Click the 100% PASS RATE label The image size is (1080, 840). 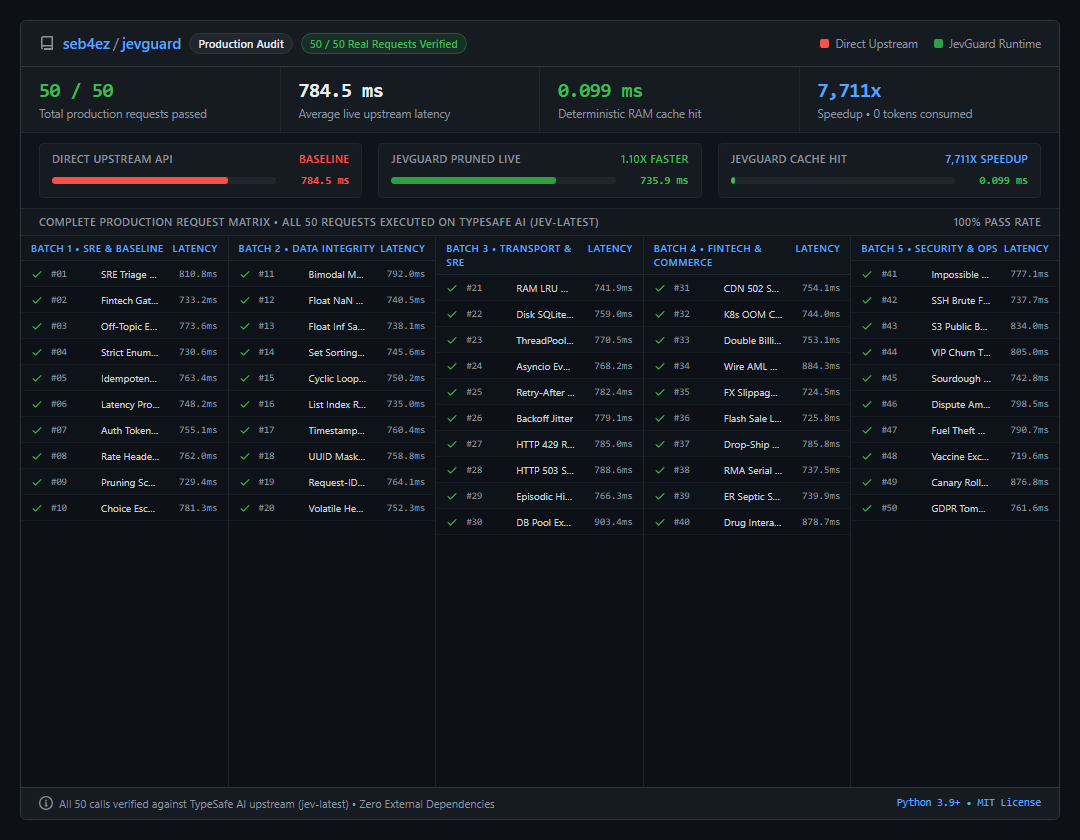click(x=997, y=222)
